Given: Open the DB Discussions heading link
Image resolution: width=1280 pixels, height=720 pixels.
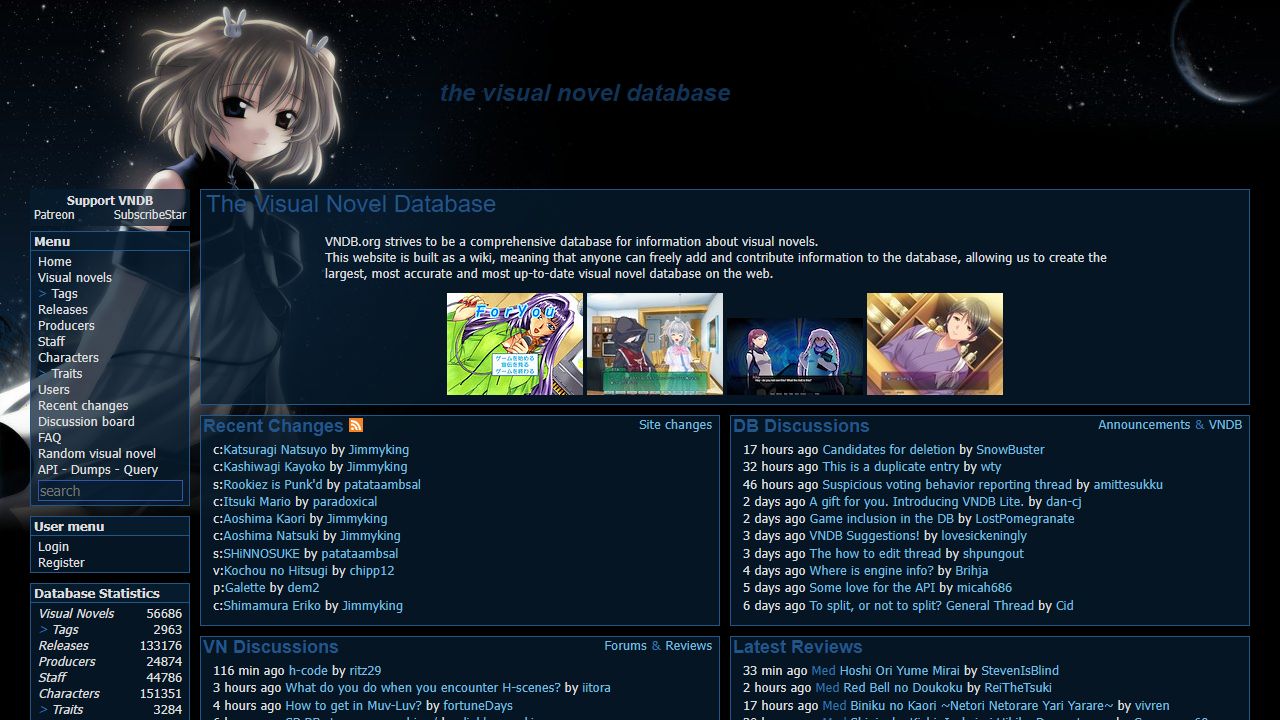Looking at the screenshot, I should tap(801, 426).
